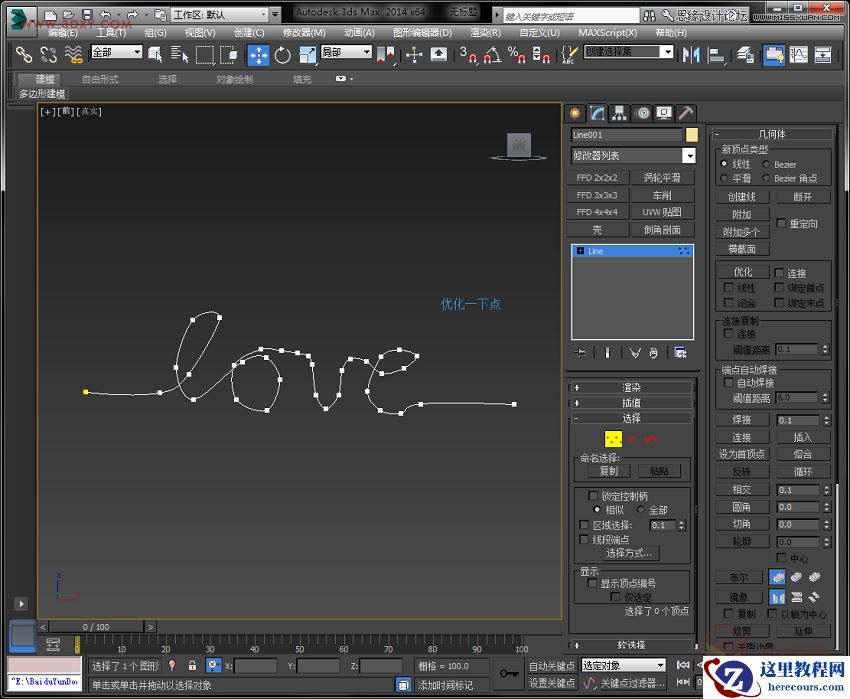The image size is (850, 699).
Task: Expand the 渲染 rollout
Action: [632, 387]
